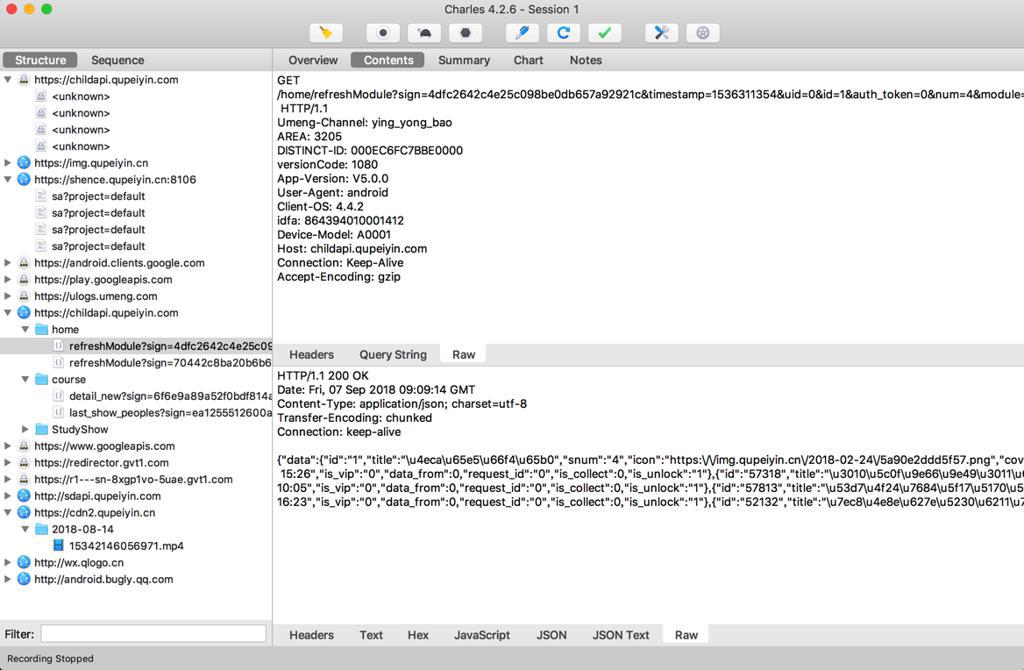The height and width of the screenshot is (670, 1024).
Task: Click the green macOS zoom window button
Action: [x=46, y=9]
